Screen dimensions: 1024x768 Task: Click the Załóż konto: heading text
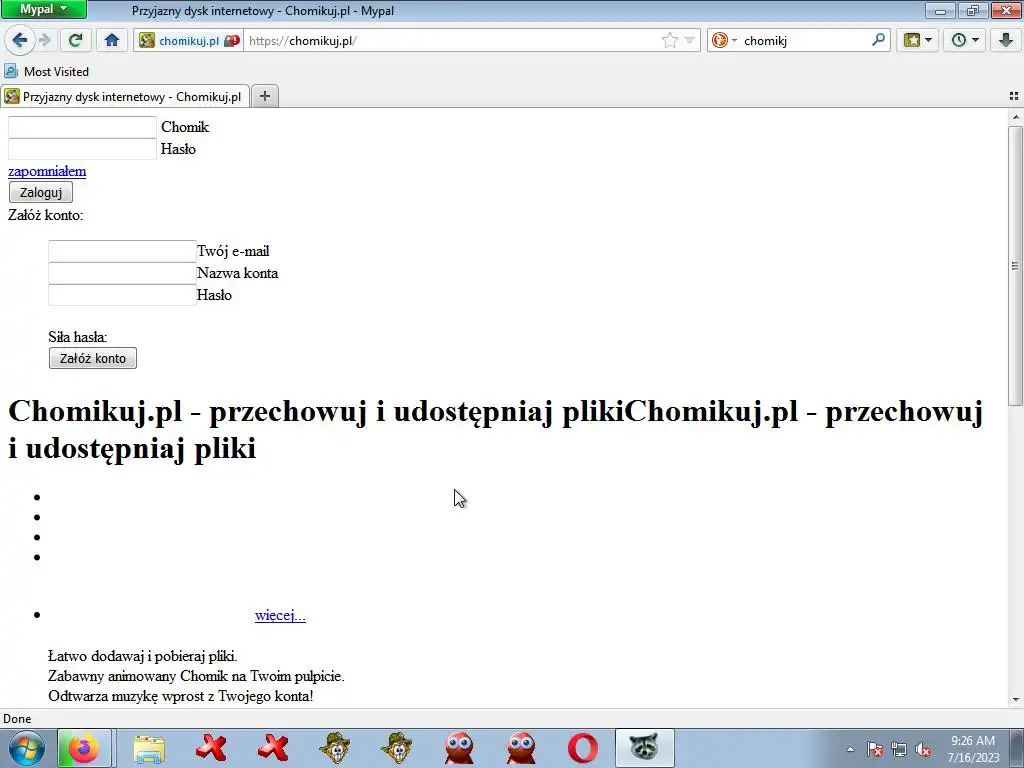point(46,215)
